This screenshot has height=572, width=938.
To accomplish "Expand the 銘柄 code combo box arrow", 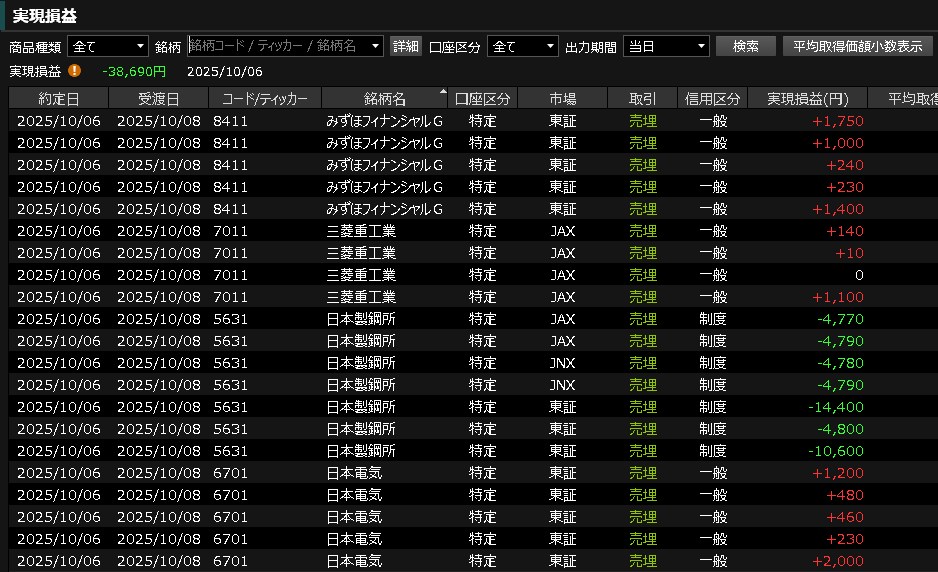I will 375,46.
